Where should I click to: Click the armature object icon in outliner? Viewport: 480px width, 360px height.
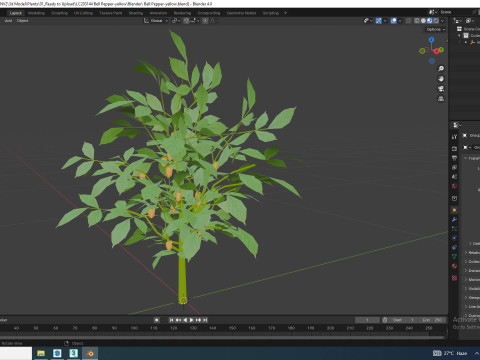(x=472, y=42)
